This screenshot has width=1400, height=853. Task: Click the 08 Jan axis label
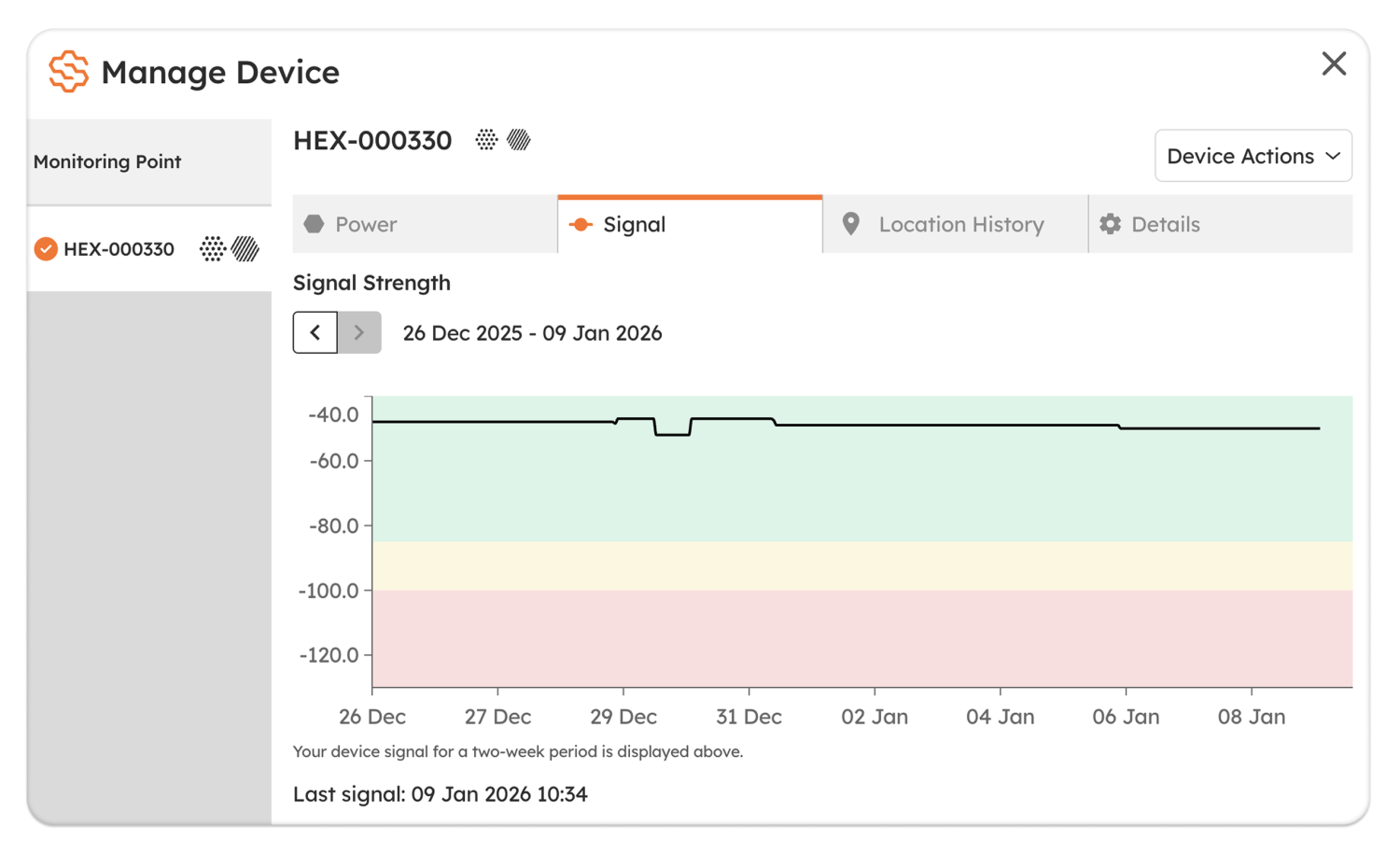1252,717
